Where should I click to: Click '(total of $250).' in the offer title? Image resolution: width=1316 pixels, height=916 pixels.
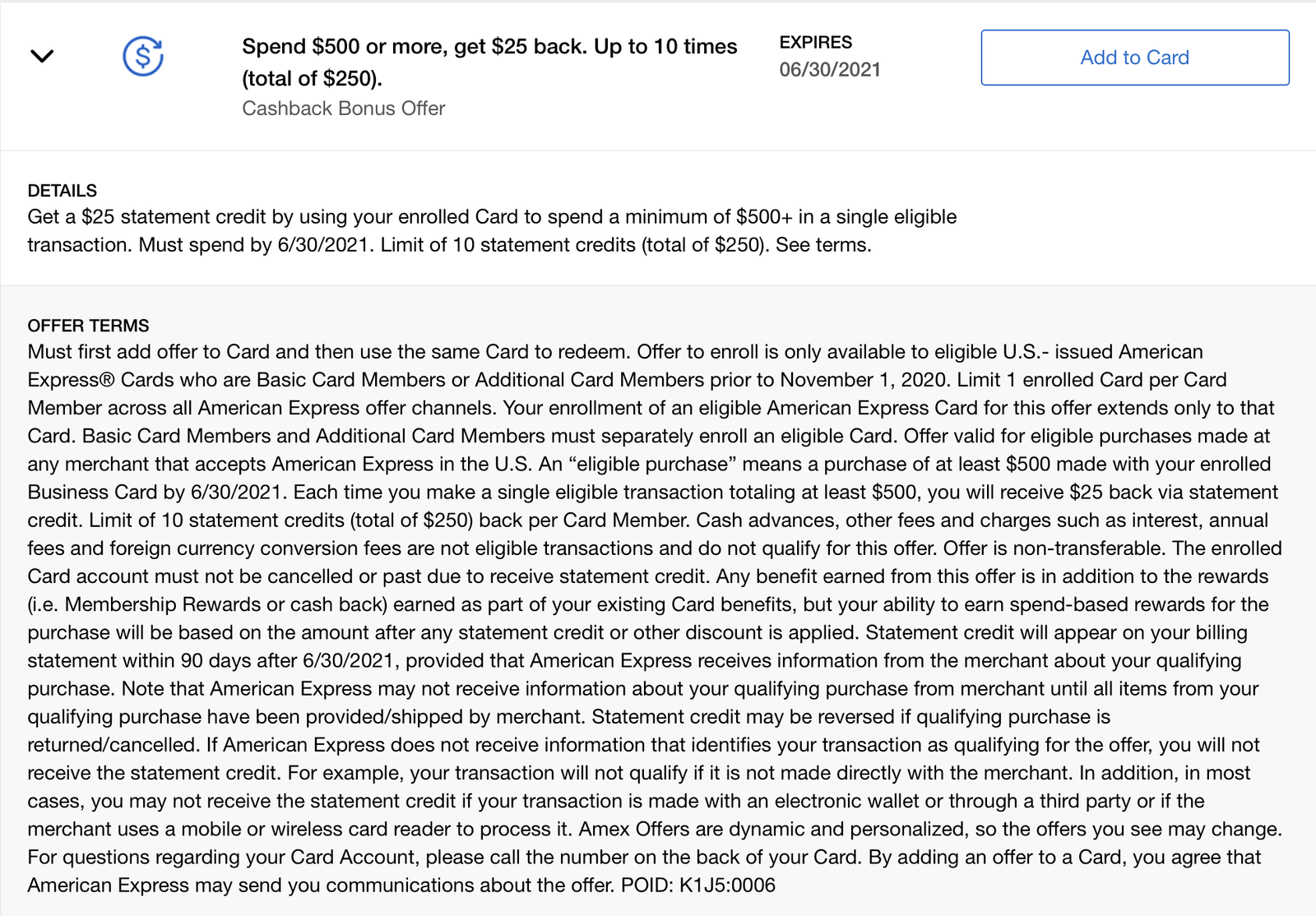coord(312,79)
